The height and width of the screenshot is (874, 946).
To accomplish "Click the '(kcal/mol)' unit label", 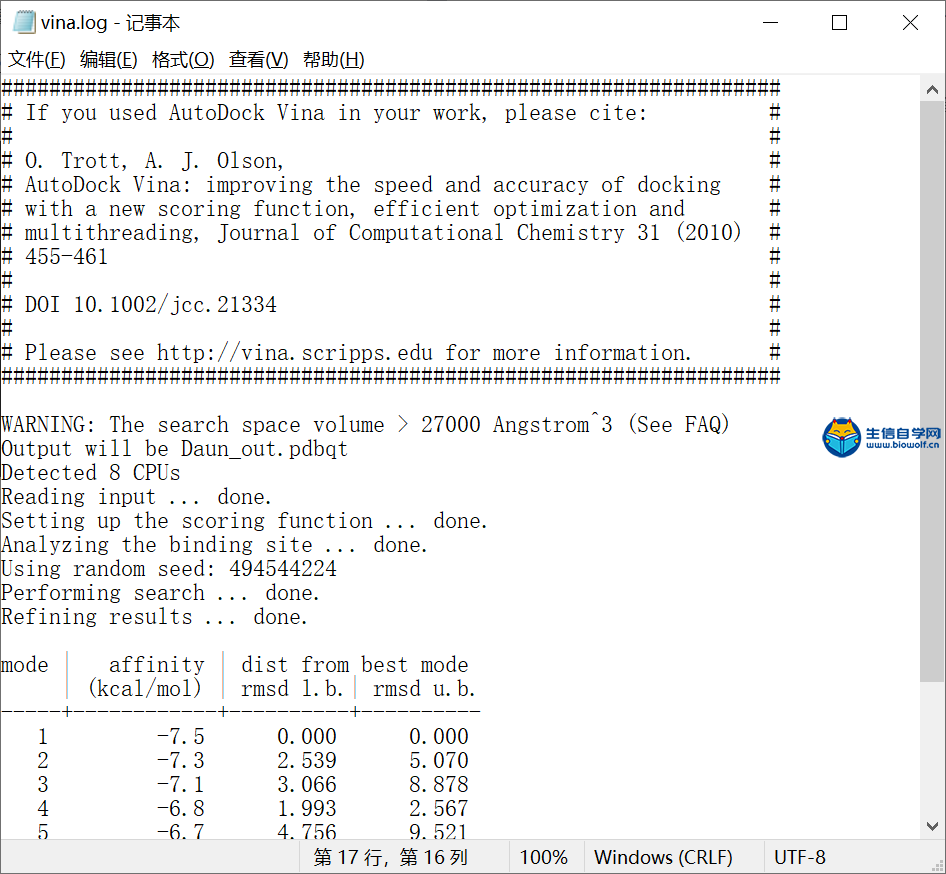I will (x=144, y=689).
